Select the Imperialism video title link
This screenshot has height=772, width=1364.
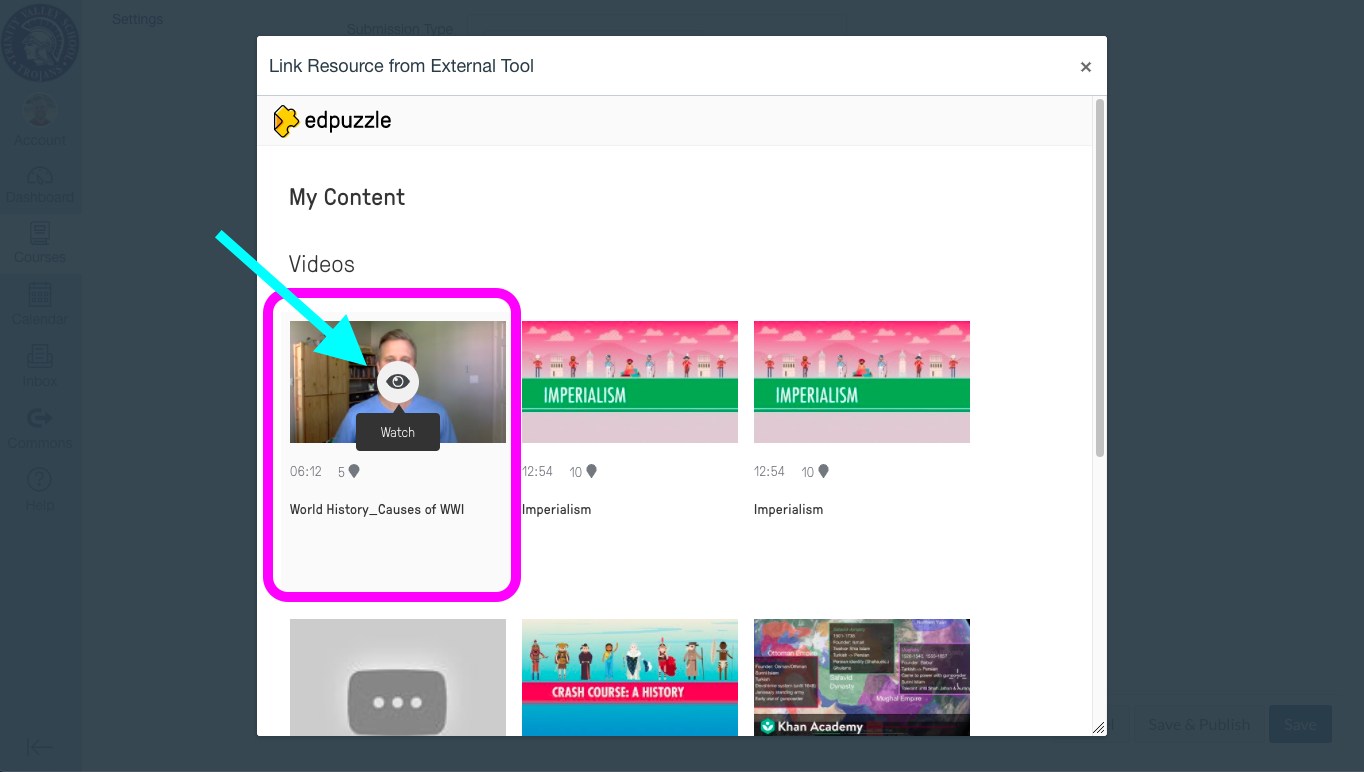pos(556,509)
